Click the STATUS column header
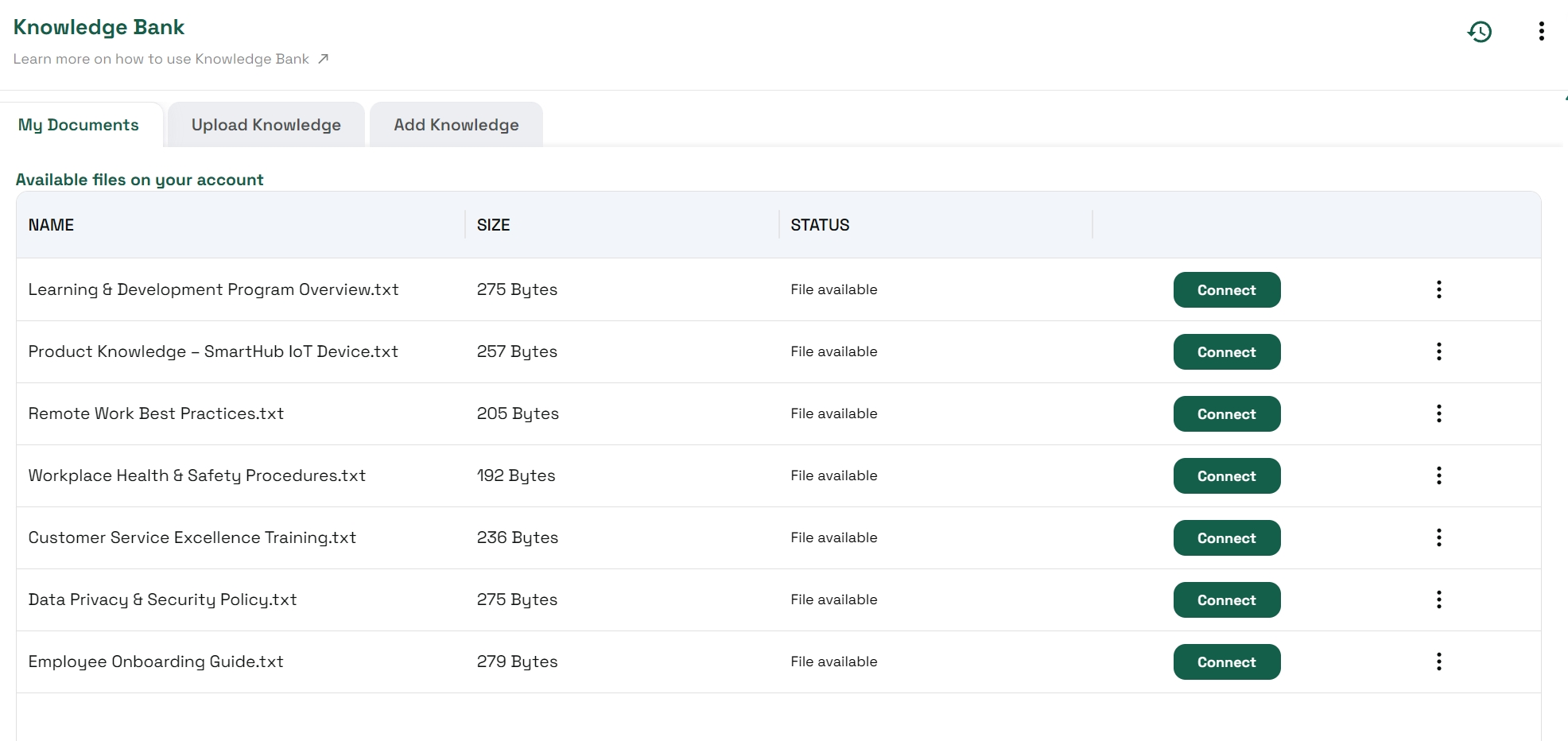1568x741 pixels. pos(820,225)
